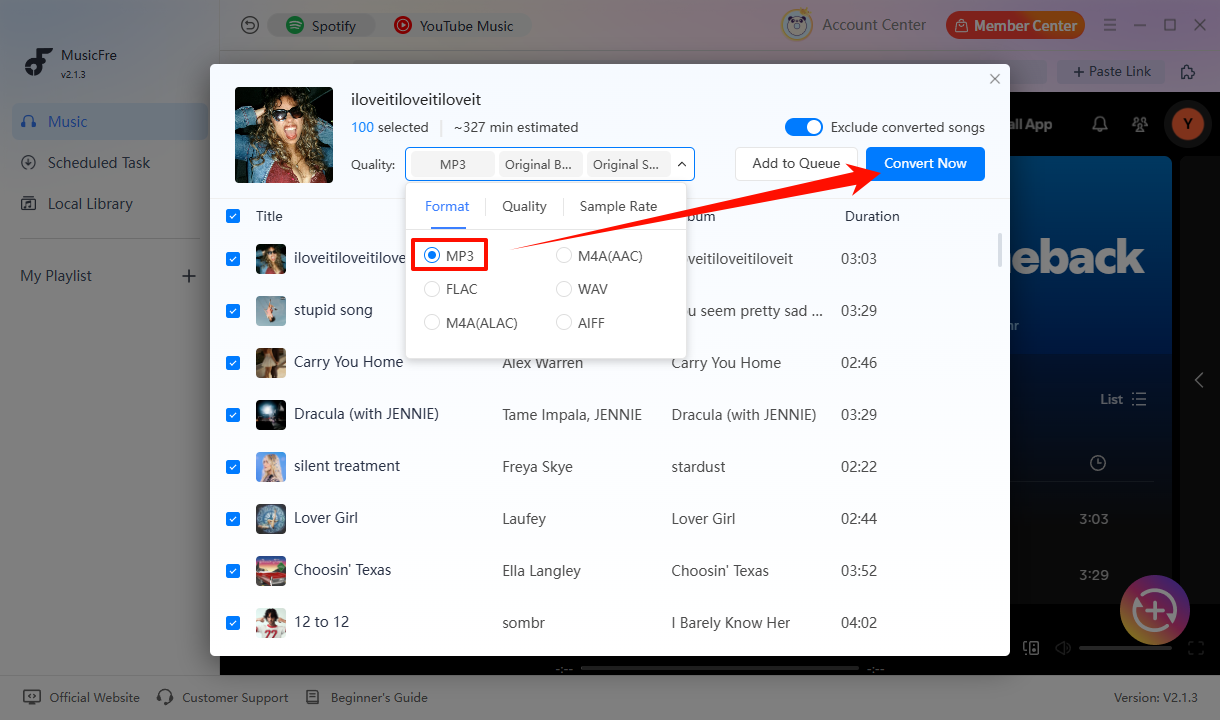Image resolution: width=1220 pixels, height=720 pixels.
Task: Adjust the volume slider in the player bar
Action: coord(1125,648)
